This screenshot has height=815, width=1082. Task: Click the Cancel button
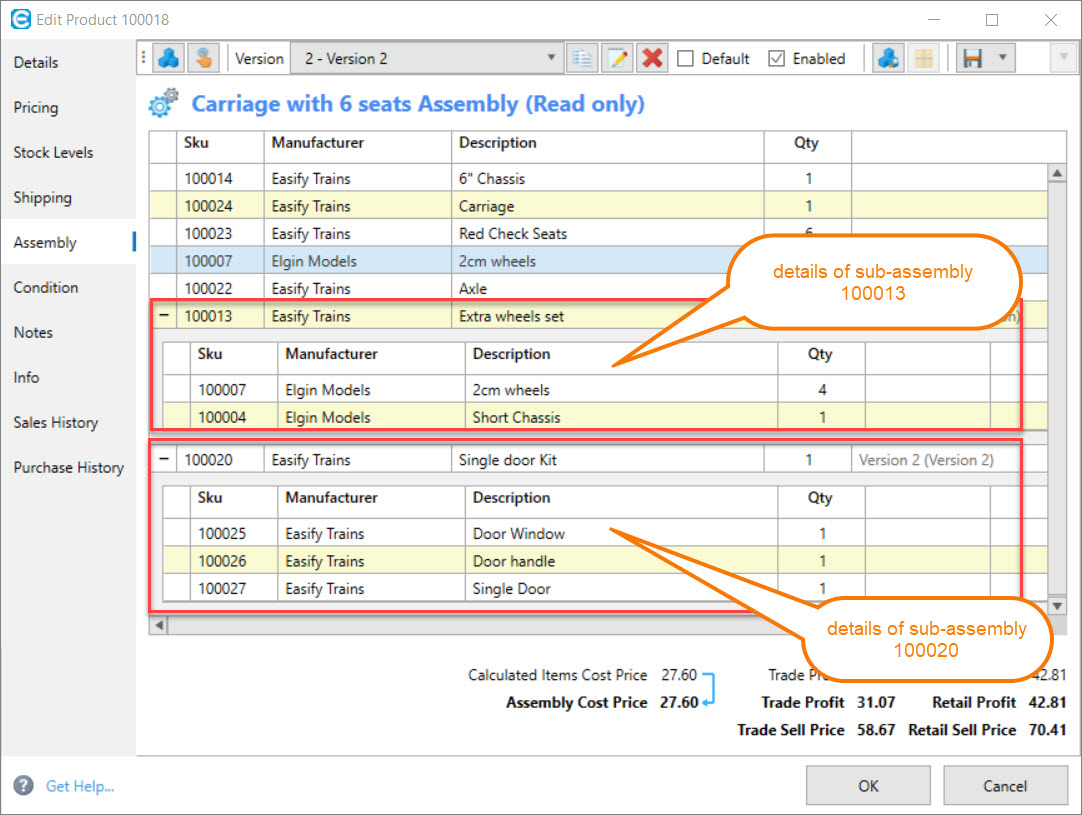[1005, 785]
